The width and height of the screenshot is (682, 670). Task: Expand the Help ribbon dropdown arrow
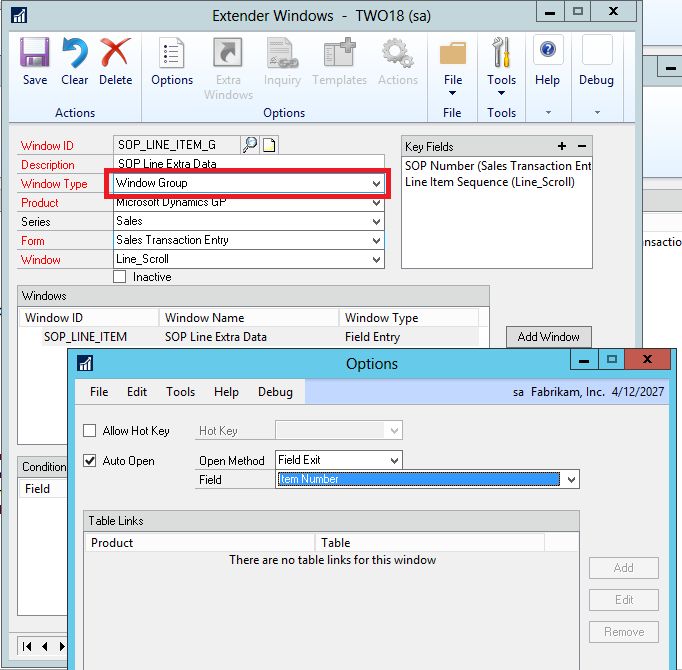(548, 113)
